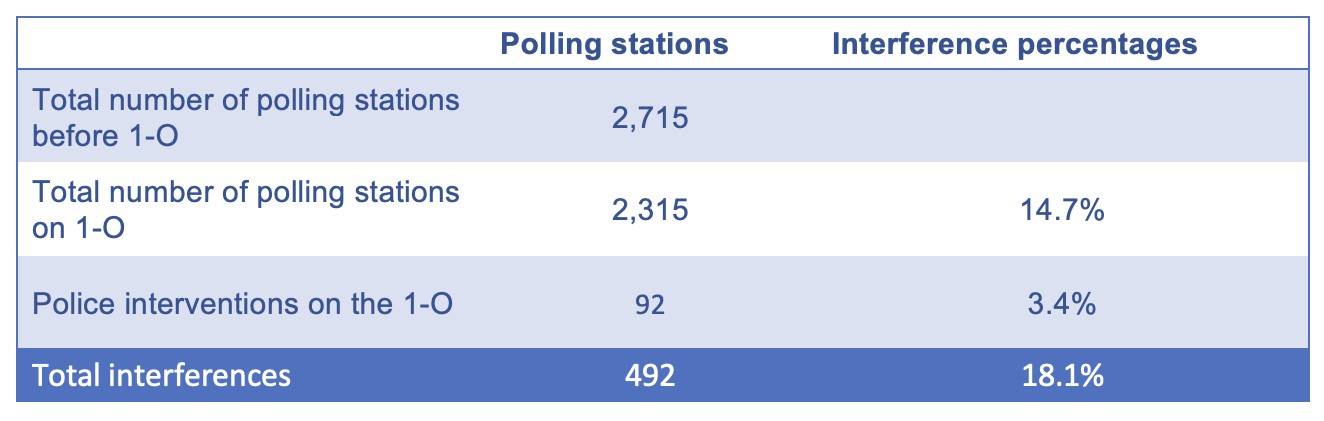Image resolution: width=1324 pixels, height=421 pixels.
Task: Select the total interferences value 492
Action: [650, 376]
